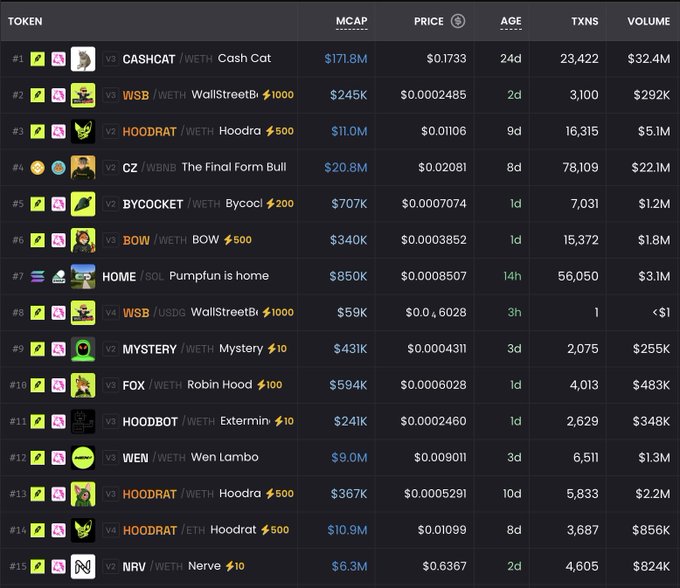Click the $171.8M market cap value

(x=346, y=59)
